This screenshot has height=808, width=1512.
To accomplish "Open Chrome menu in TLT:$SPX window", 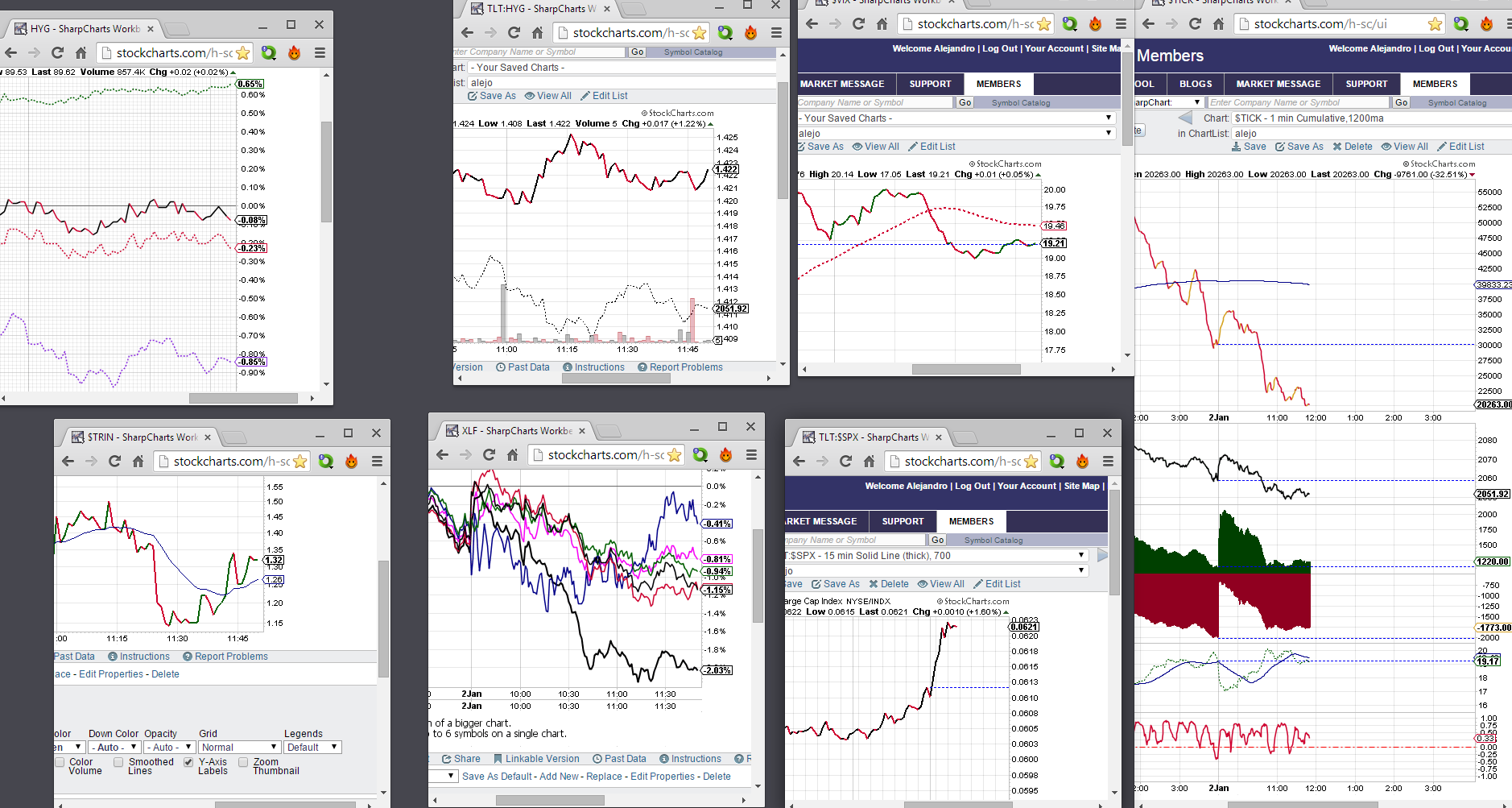I will click(1108, 462).
